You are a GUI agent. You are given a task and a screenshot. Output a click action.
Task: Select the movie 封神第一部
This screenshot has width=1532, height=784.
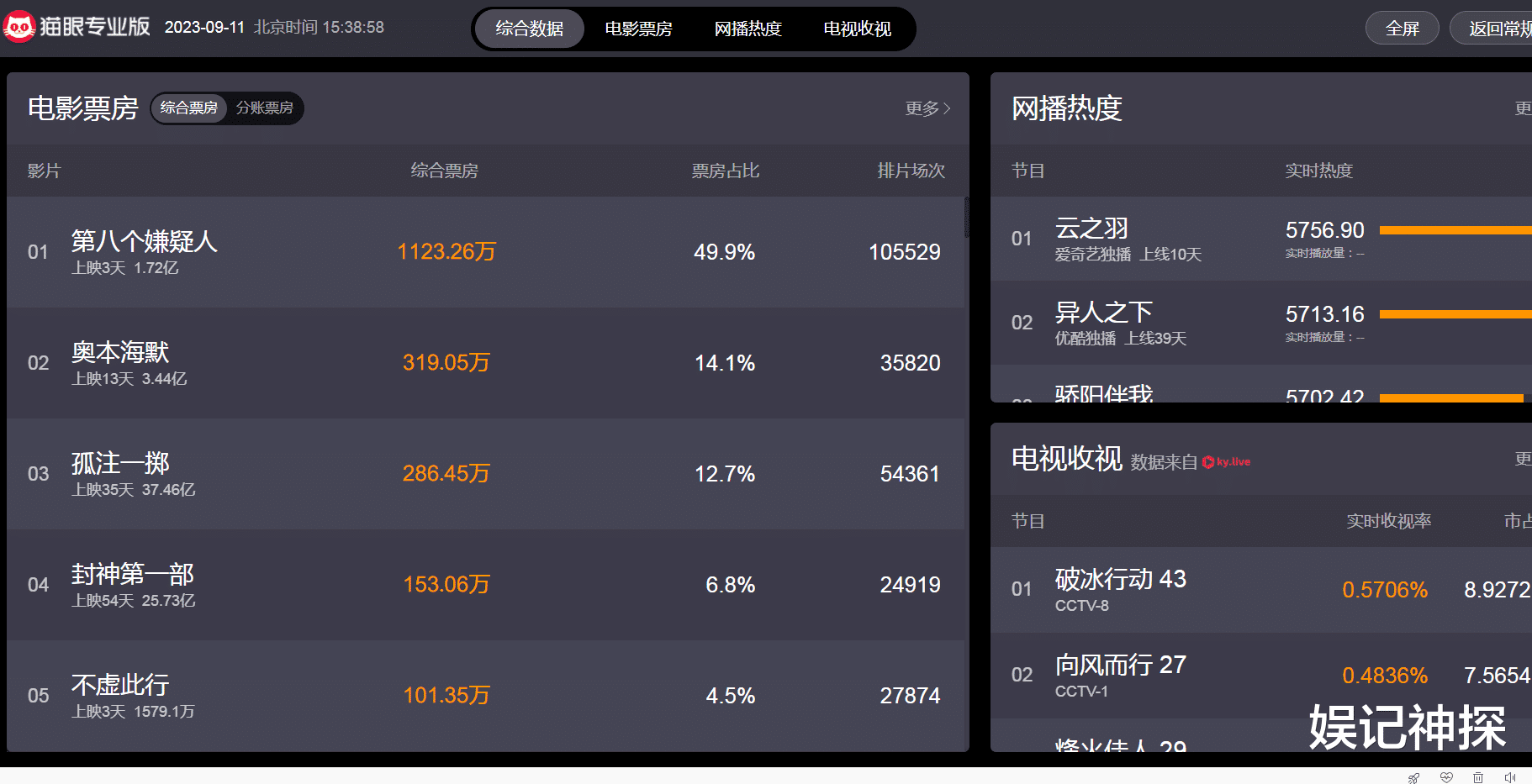tap(133, 574)
